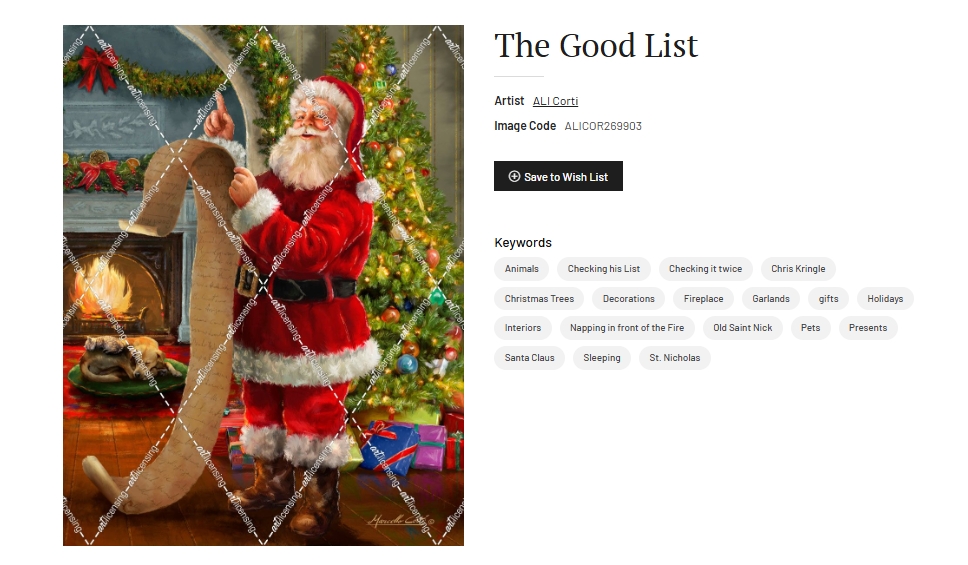Open the St. Nicholas keyword tag
The image size is (968, 565).
pyautogui.click(x=674, y=358)
